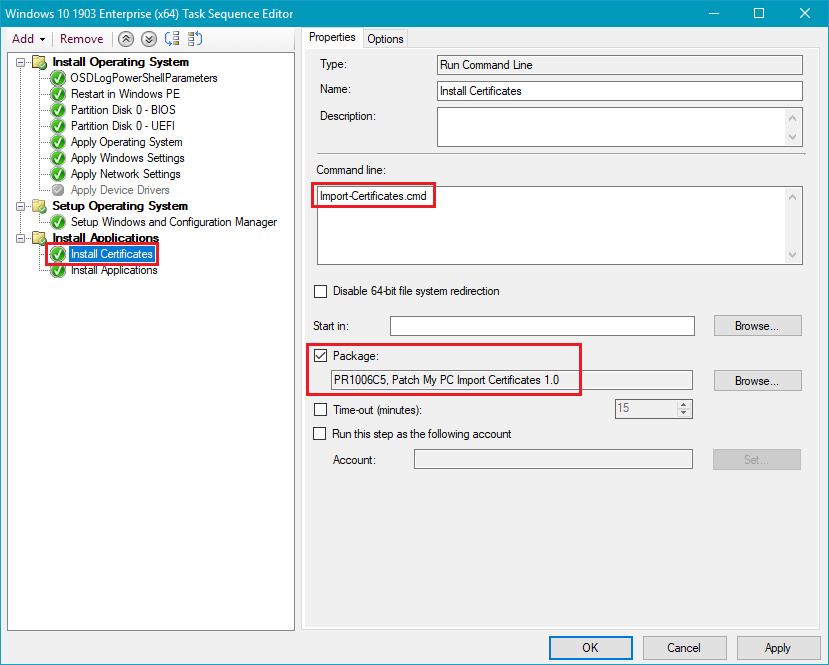Click the Apply button
The width and height of the screenshot is (829, 665).
778,648
